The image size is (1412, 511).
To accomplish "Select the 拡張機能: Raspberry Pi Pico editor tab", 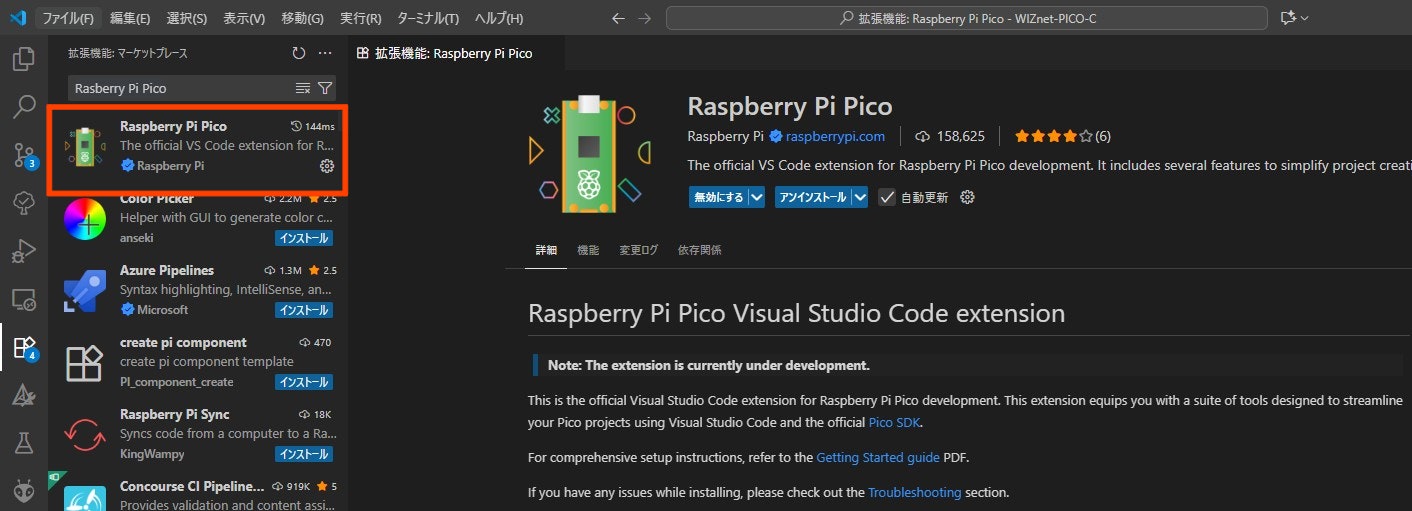I will (454, 53).
